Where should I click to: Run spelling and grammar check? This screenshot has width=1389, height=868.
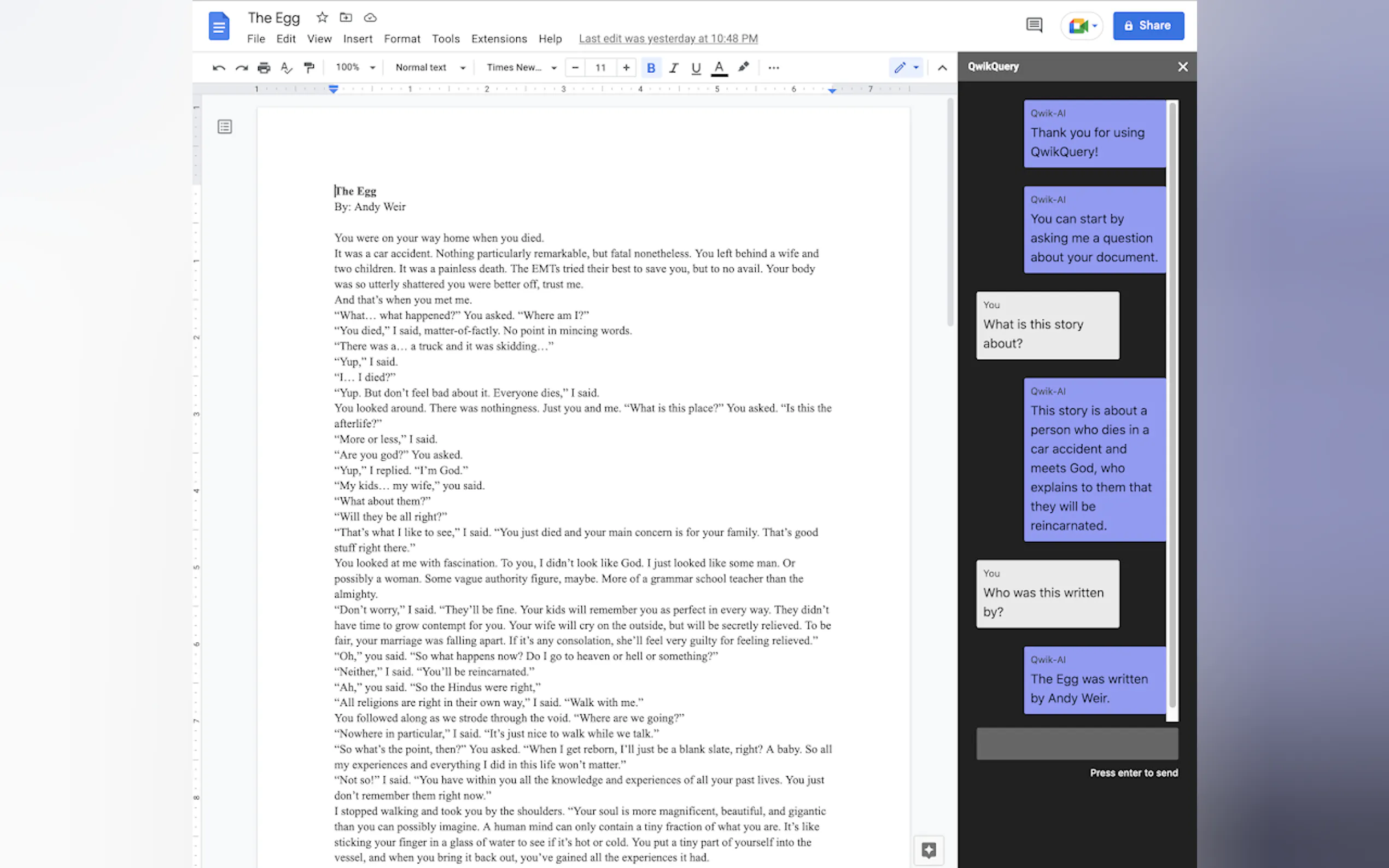click(x=286, y=68)
